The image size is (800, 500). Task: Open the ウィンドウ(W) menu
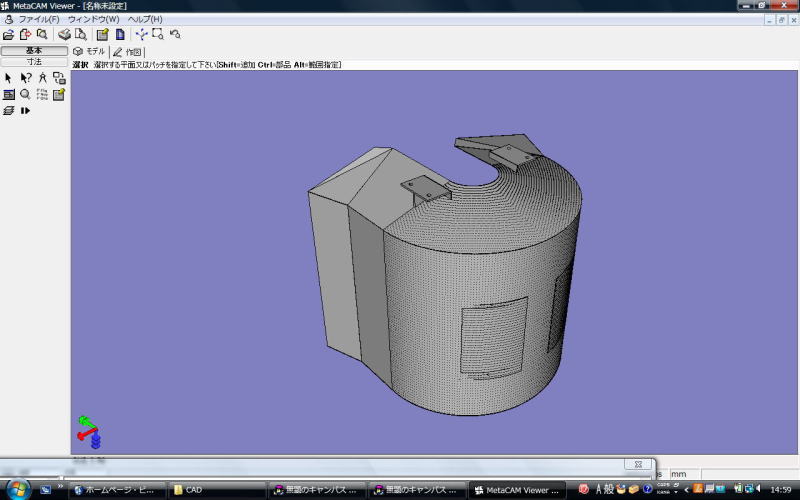pos(93,19)
